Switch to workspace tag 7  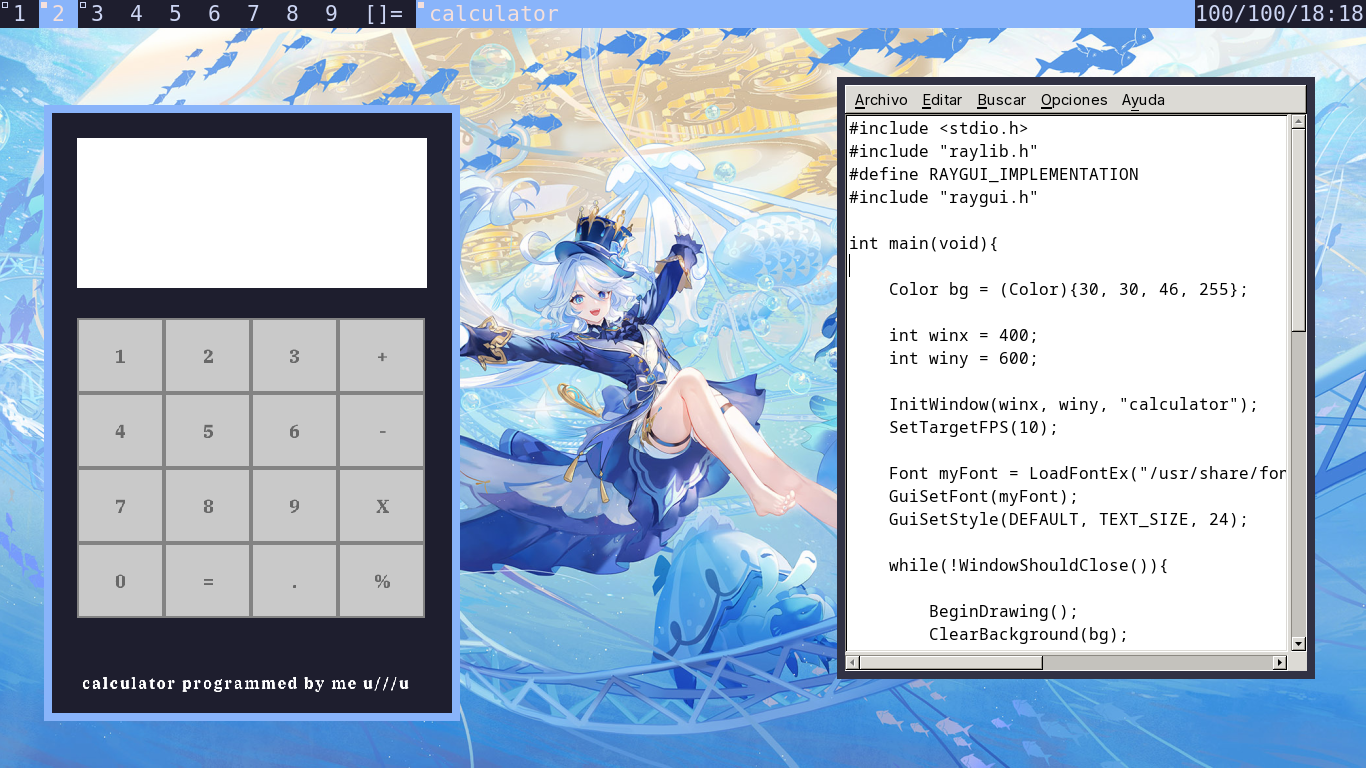253,14
